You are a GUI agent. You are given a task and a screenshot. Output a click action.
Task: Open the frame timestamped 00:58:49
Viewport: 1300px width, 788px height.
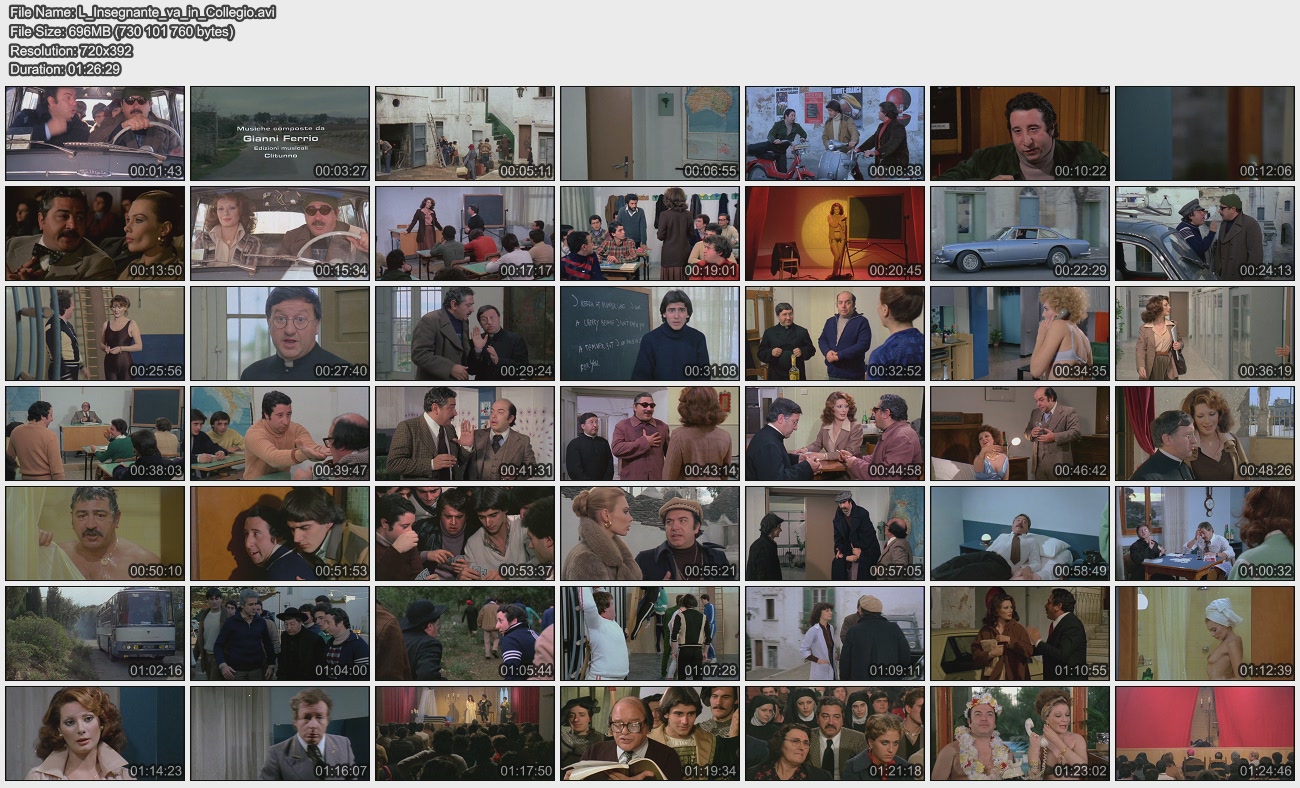click(x=1020, y=533)
